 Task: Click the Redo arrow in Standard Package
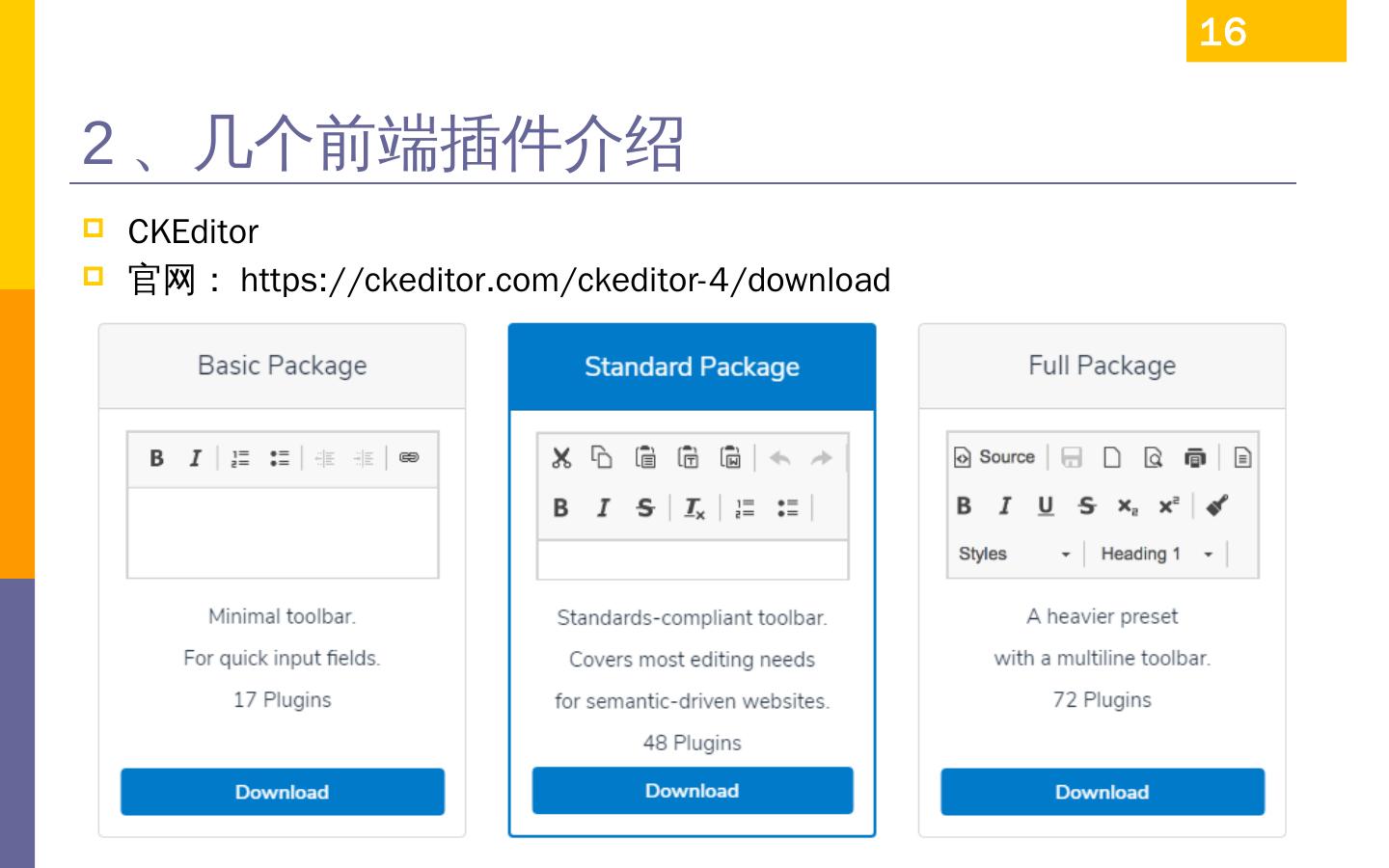821,458
